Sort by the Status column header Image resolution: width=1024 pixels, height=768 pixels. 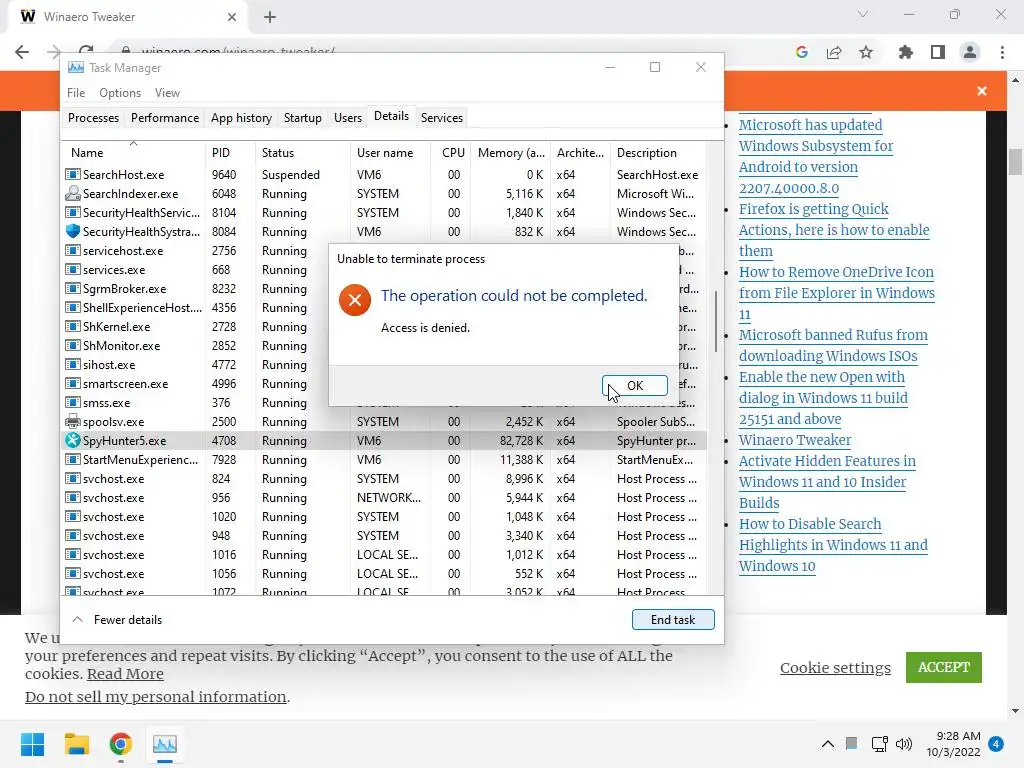302,152
